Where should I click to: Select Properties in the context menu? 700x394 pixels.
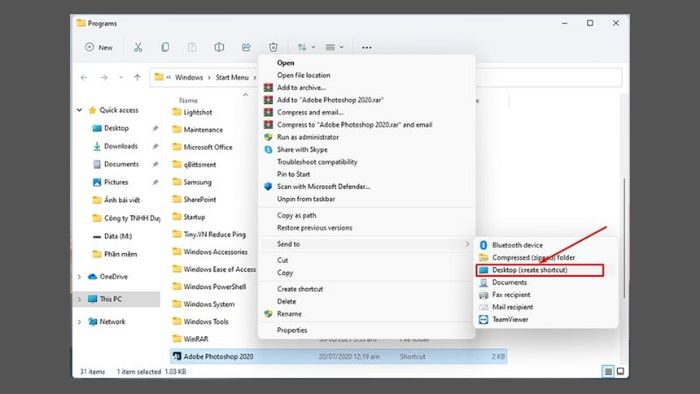292,330
